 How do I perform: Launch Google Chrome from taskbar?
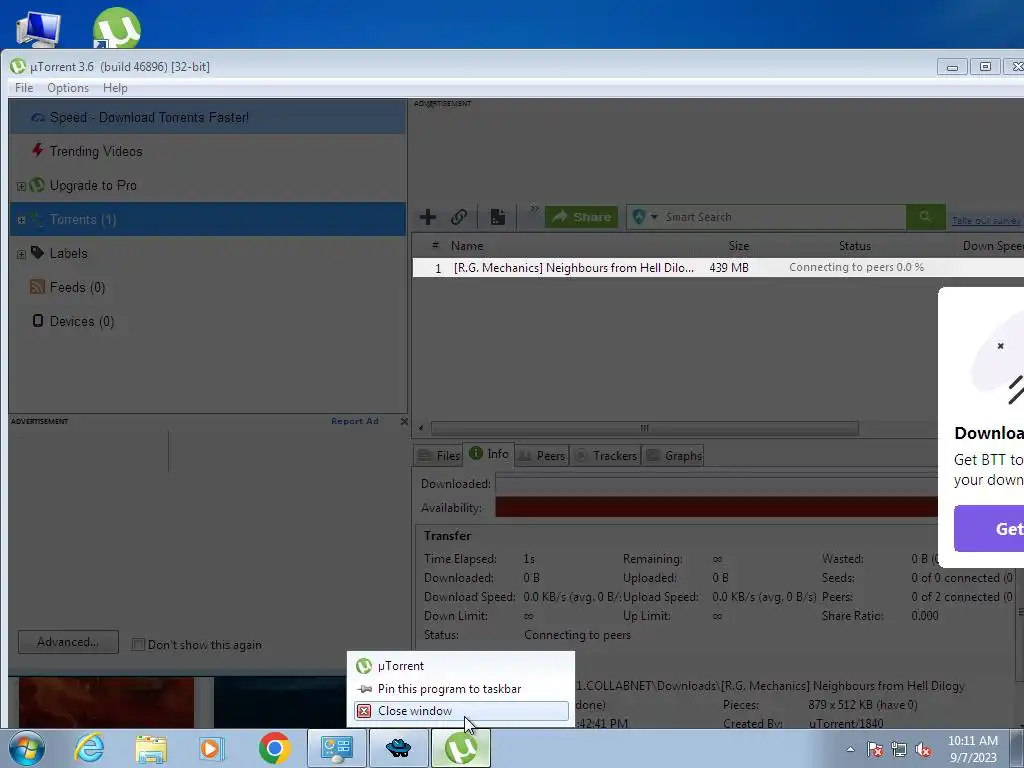(x=274, y=748)
